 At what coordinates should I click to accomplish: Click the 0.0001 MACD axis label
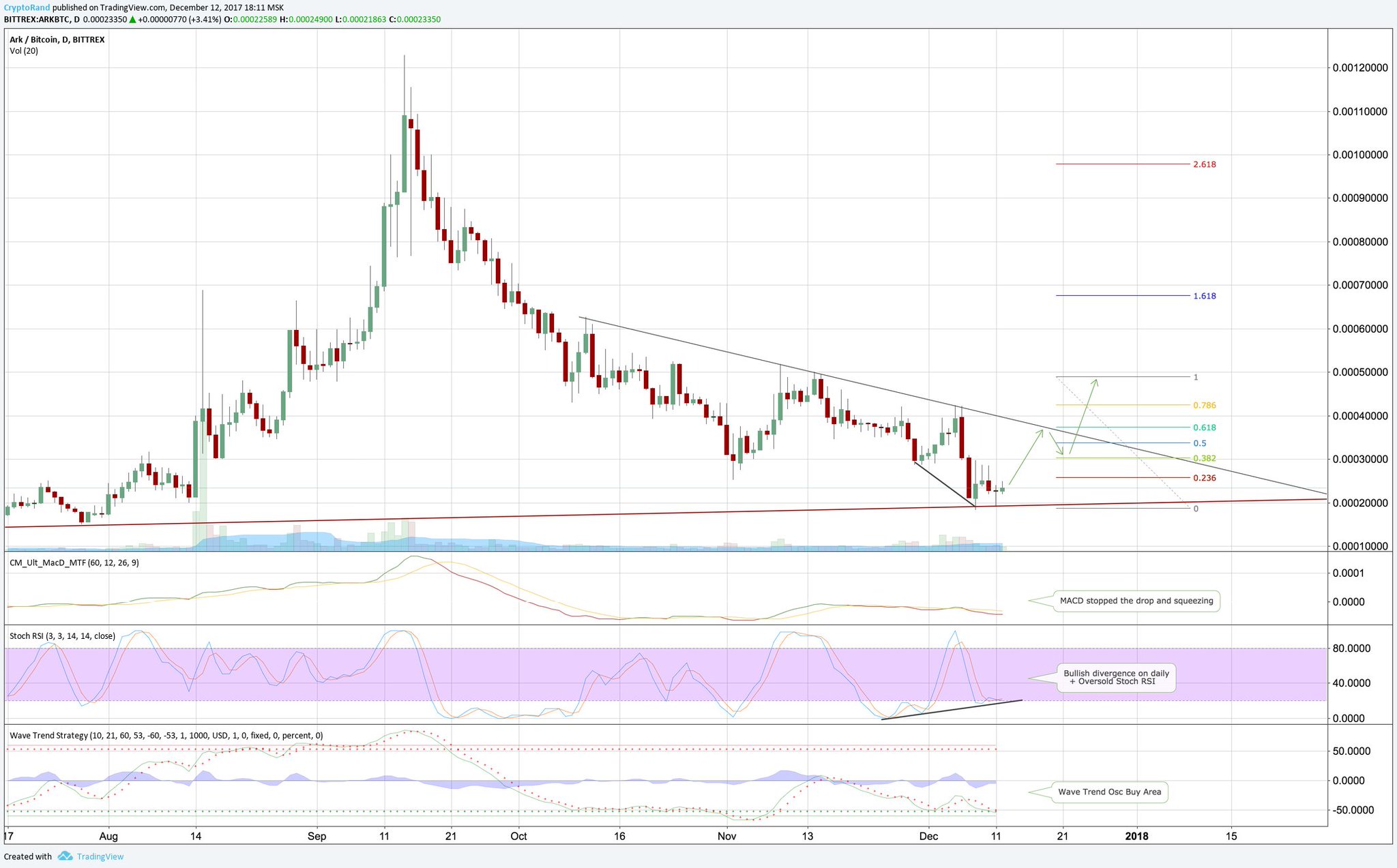tap(1347, 573)
